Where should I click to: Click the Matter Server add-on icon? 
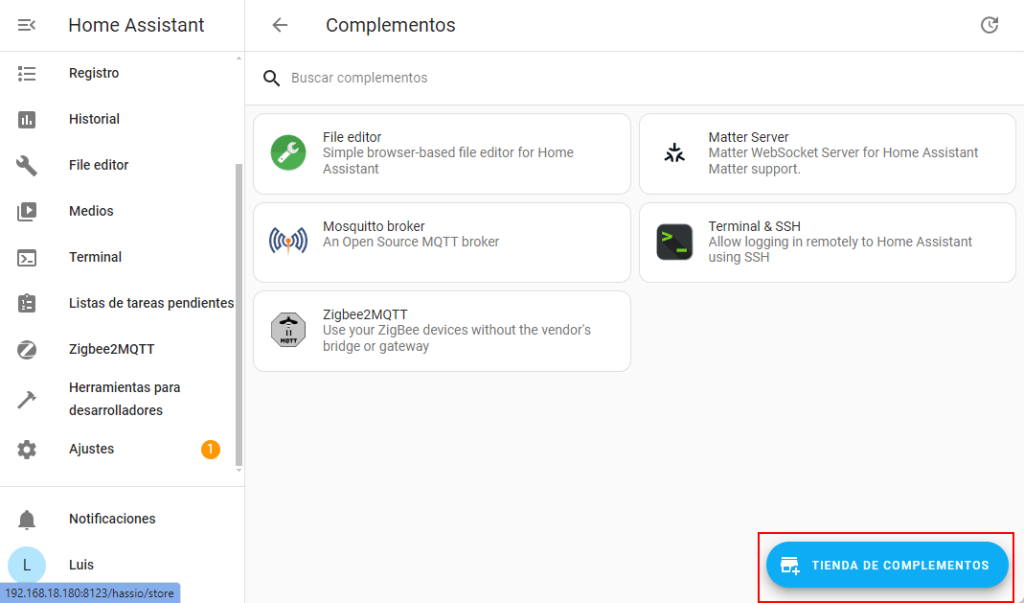click(675, 153)
